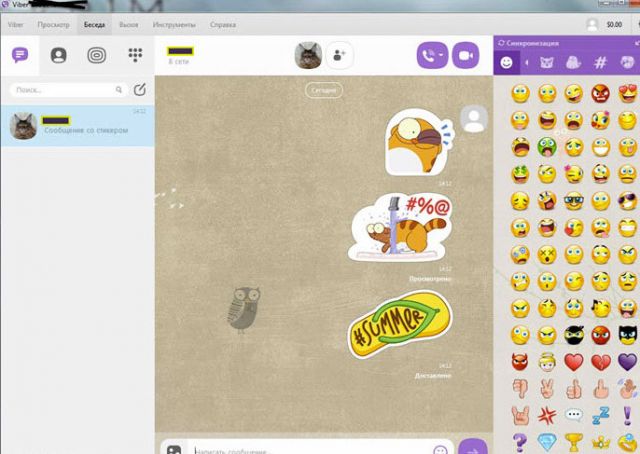Image resolution: width=640 pixels, height=454 pixels.
Task: Open the cat sticker pack tab
Action: [547, 62]
